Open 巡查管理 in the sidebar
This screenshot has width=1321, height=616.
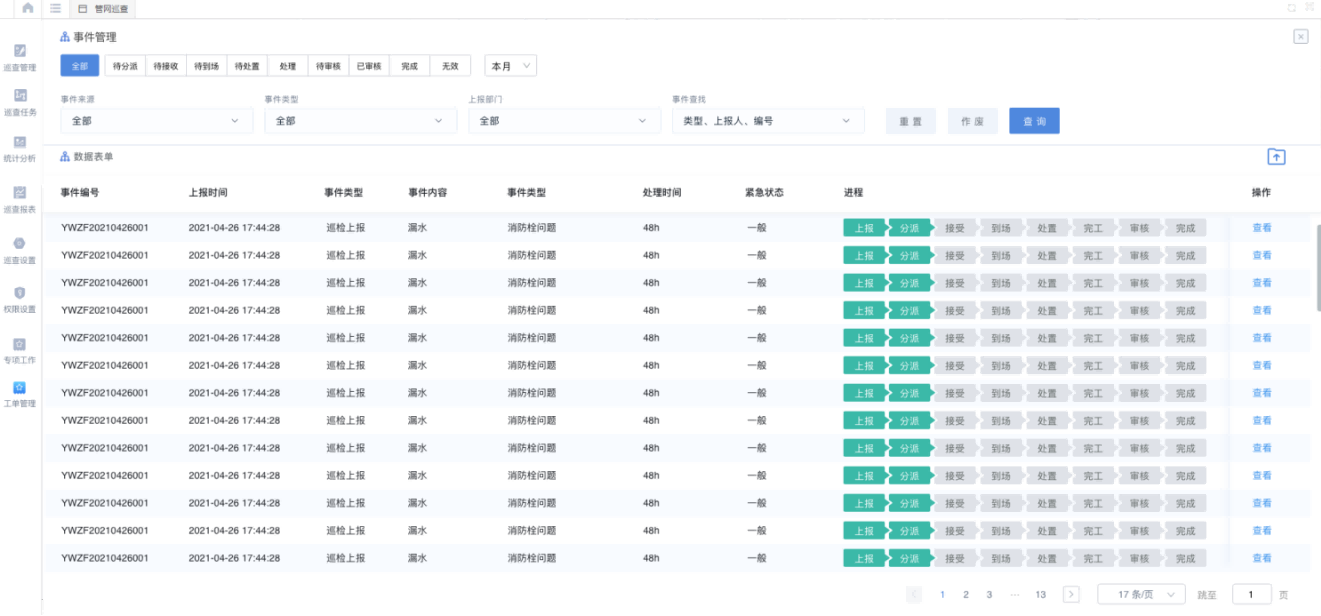point(20,57)
